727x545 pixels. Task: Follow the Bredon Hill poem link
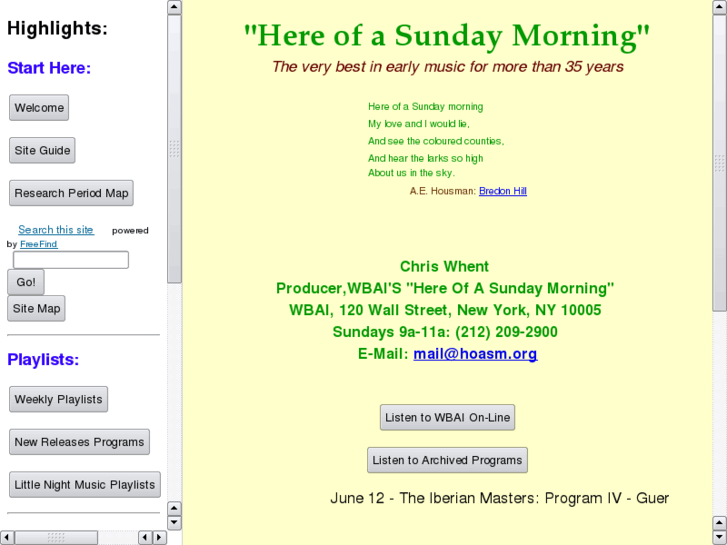click(503, 191)
